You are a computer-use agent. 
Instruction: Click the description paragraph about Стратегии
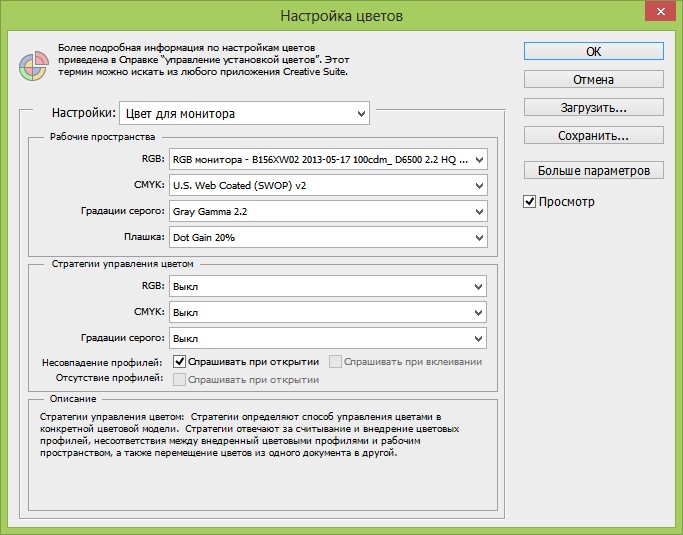pos(249,435)
